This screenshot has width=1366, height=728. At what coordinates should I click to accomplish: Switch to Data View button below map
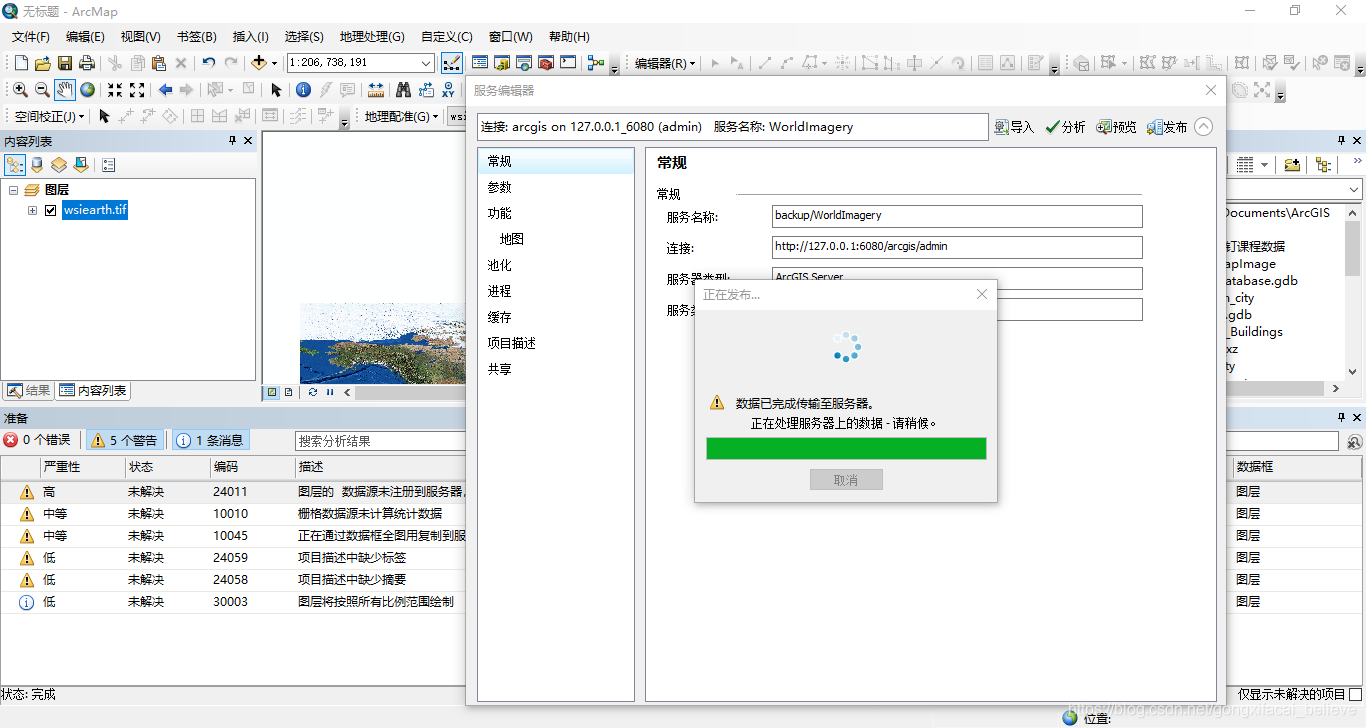pyautogui.click(x=272, y=392)
